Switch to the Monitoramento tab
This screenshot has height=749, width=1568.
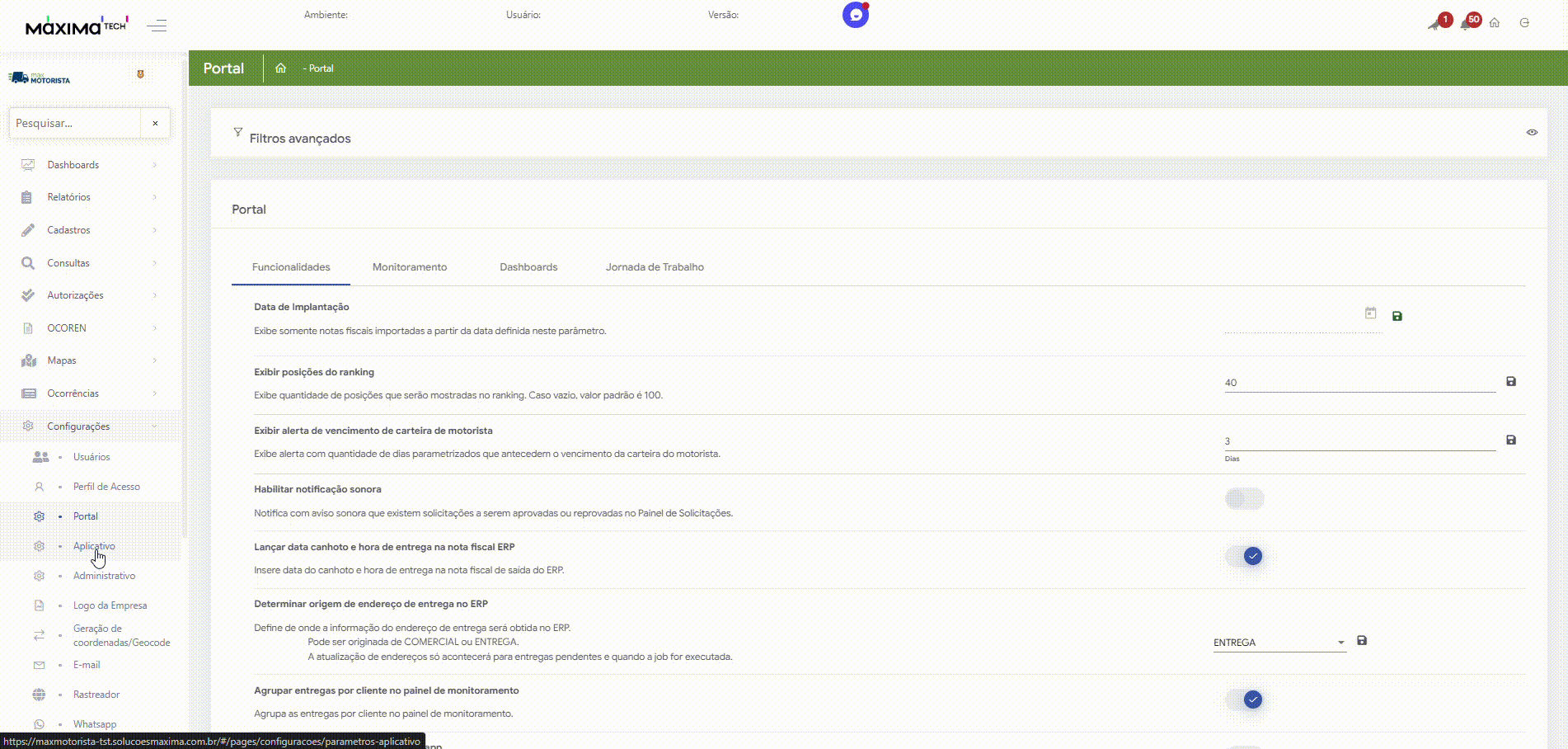(410, 267)
